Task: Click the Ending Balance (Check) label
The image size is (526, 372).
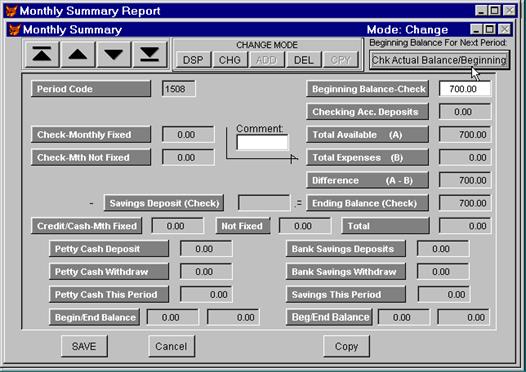Action: click(368, 203)
